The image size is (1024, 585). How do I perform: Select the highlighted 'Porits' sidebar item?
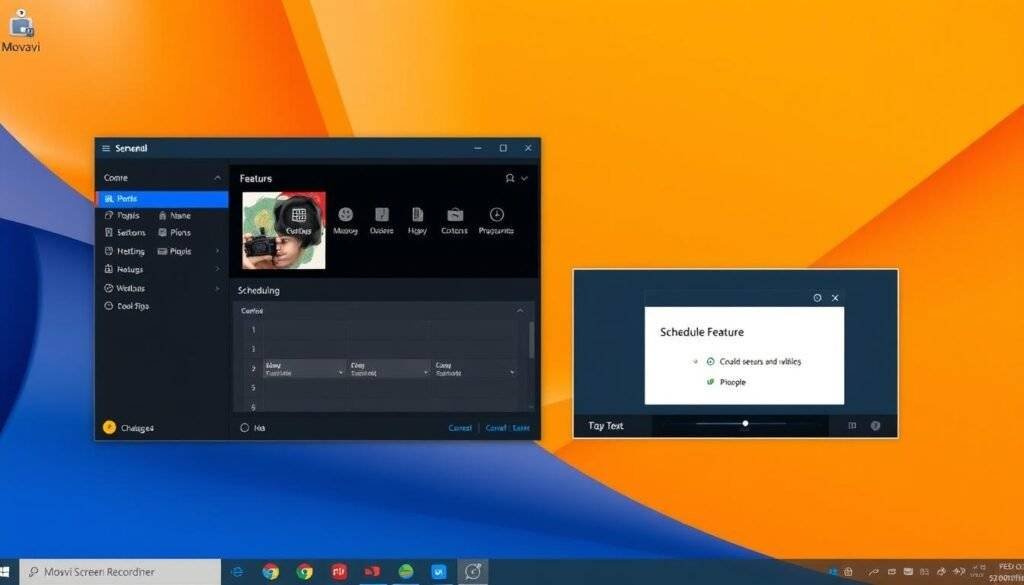(162, 198)
